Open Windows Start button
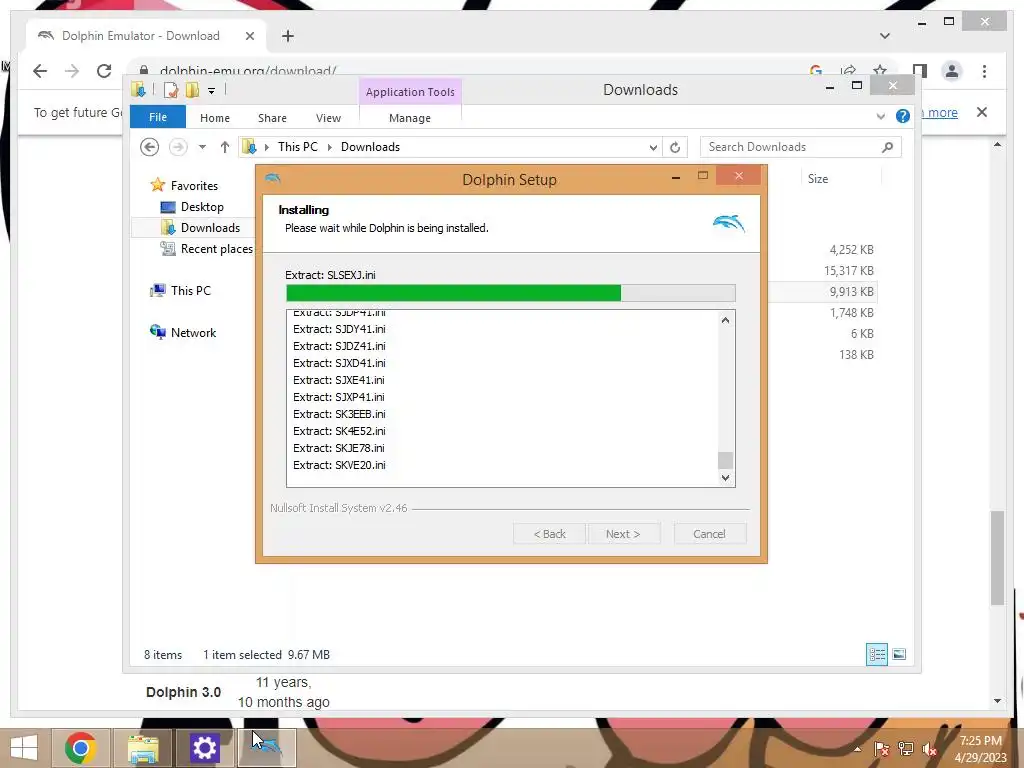Screen dimensions: 1024x768 pos(24,748)
